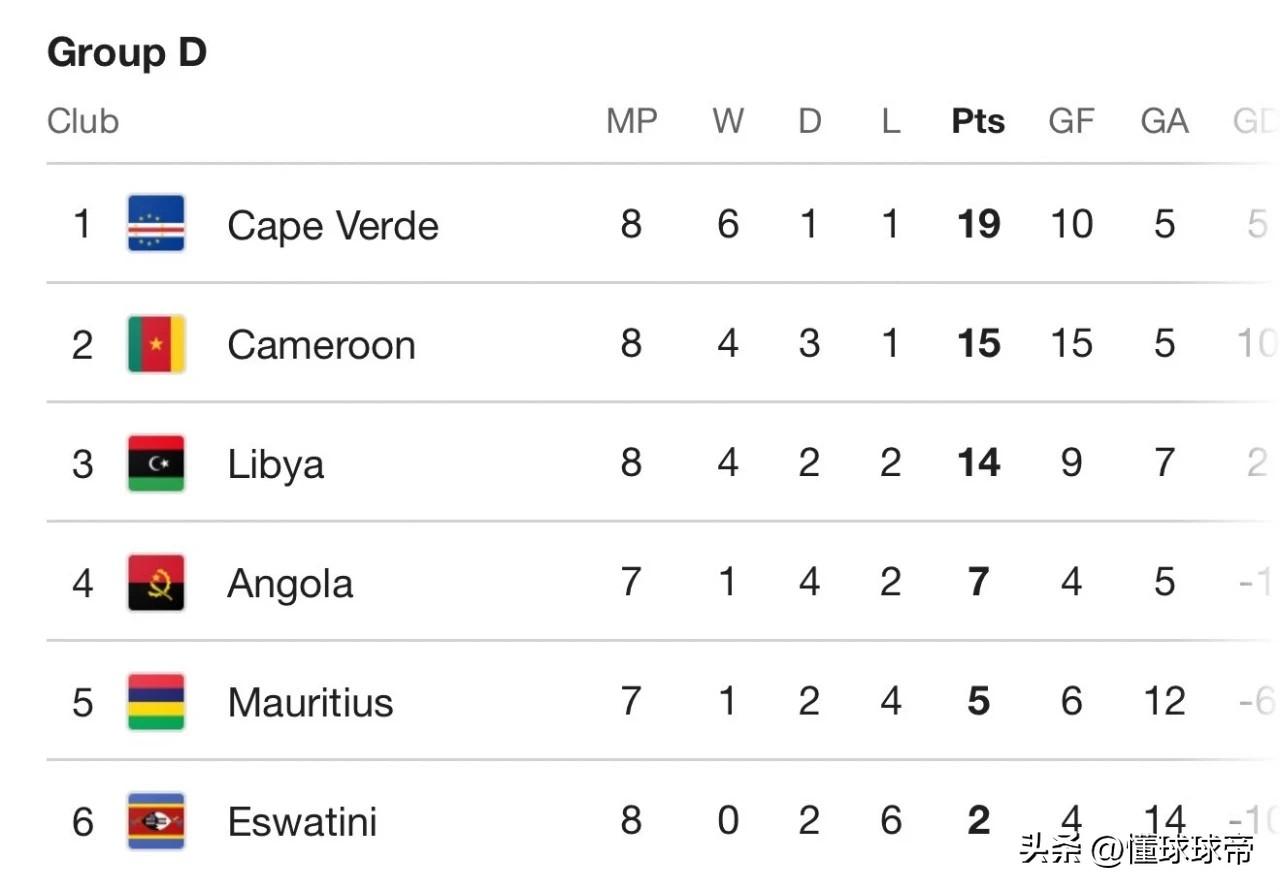Image resolution: width=1280 pixels, height=891 pixels.
Task: Select the Libya team name
Action: (x=276, y=465)
